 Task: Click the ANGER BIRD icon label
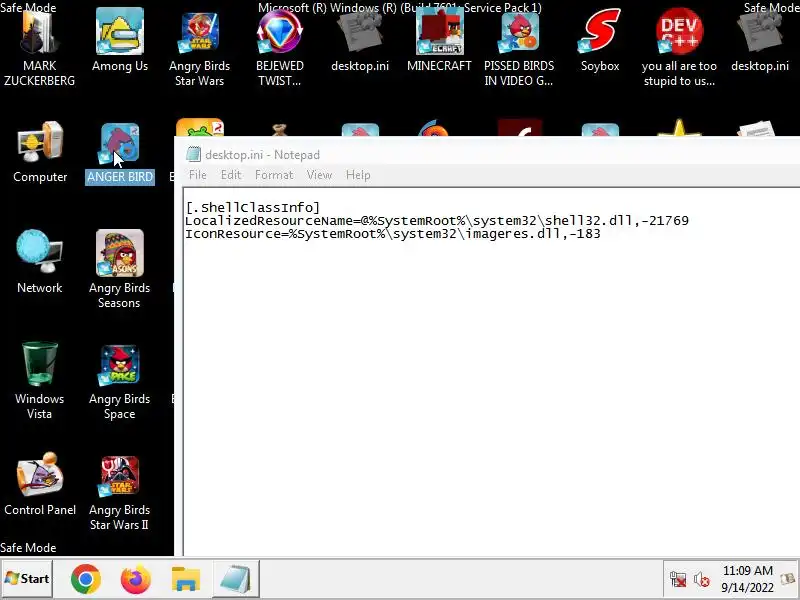tap(120, 177)
